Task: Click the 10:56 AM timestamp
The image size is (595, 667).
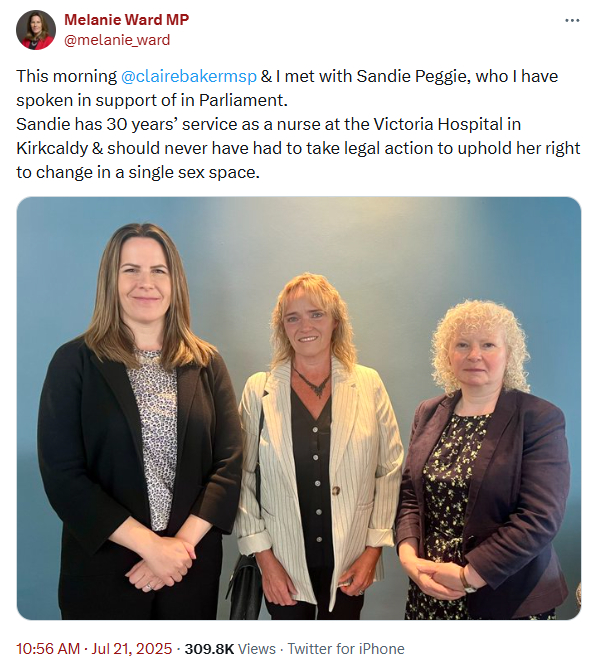Action: click(x=48, y=649)
